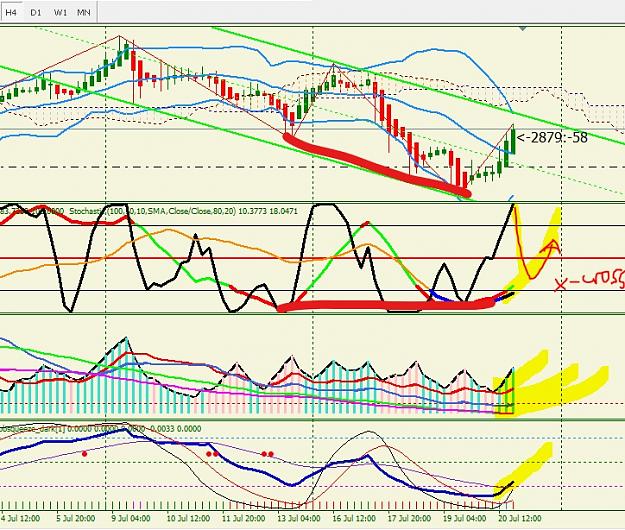Click the 20 Jul 12:00 time label
Image resolution: width=625 pixels, height=530 pixels.
[x=520, y=518]
